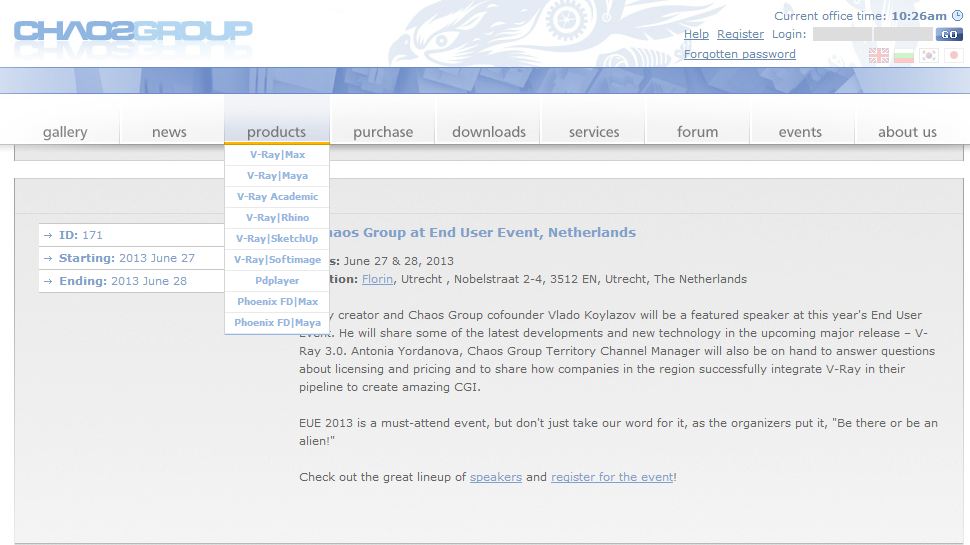This screenshot has height=545, width=970.
Task: Select V-Ray|Maya from products dropdown
Action: coord(277,176)
